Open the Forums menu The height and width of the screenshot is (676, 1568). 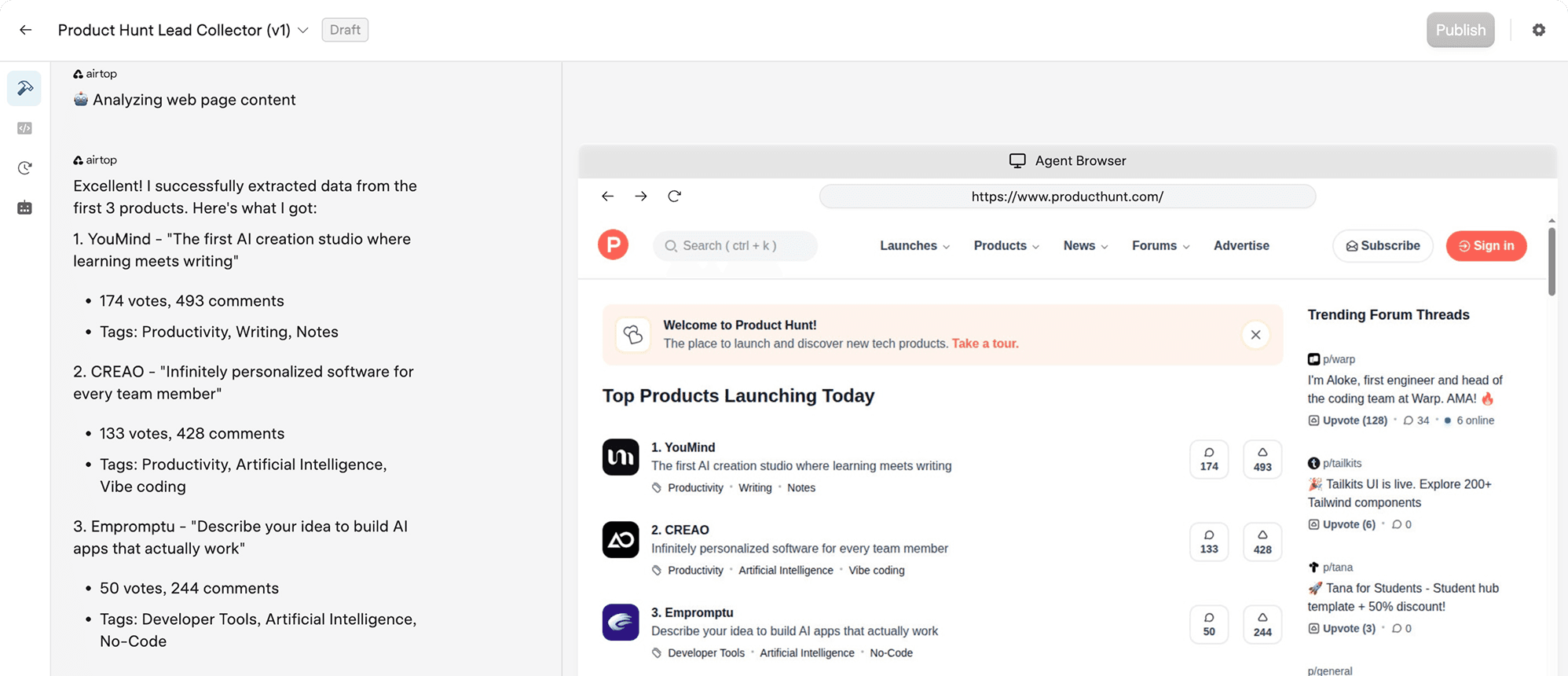(x=1160, y=245)
